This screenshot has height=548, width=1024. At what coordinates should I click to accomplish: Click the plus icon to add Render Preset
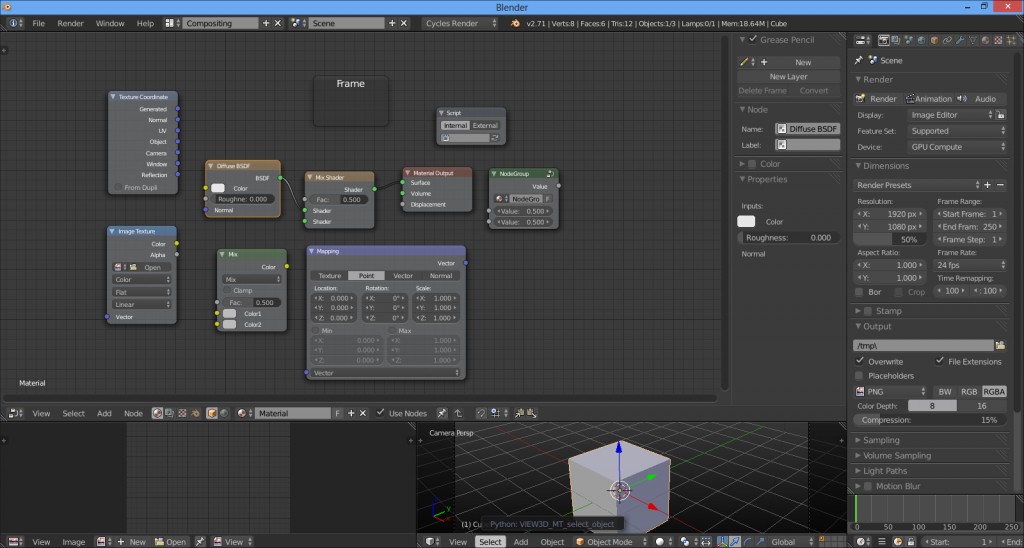point(987,185)
